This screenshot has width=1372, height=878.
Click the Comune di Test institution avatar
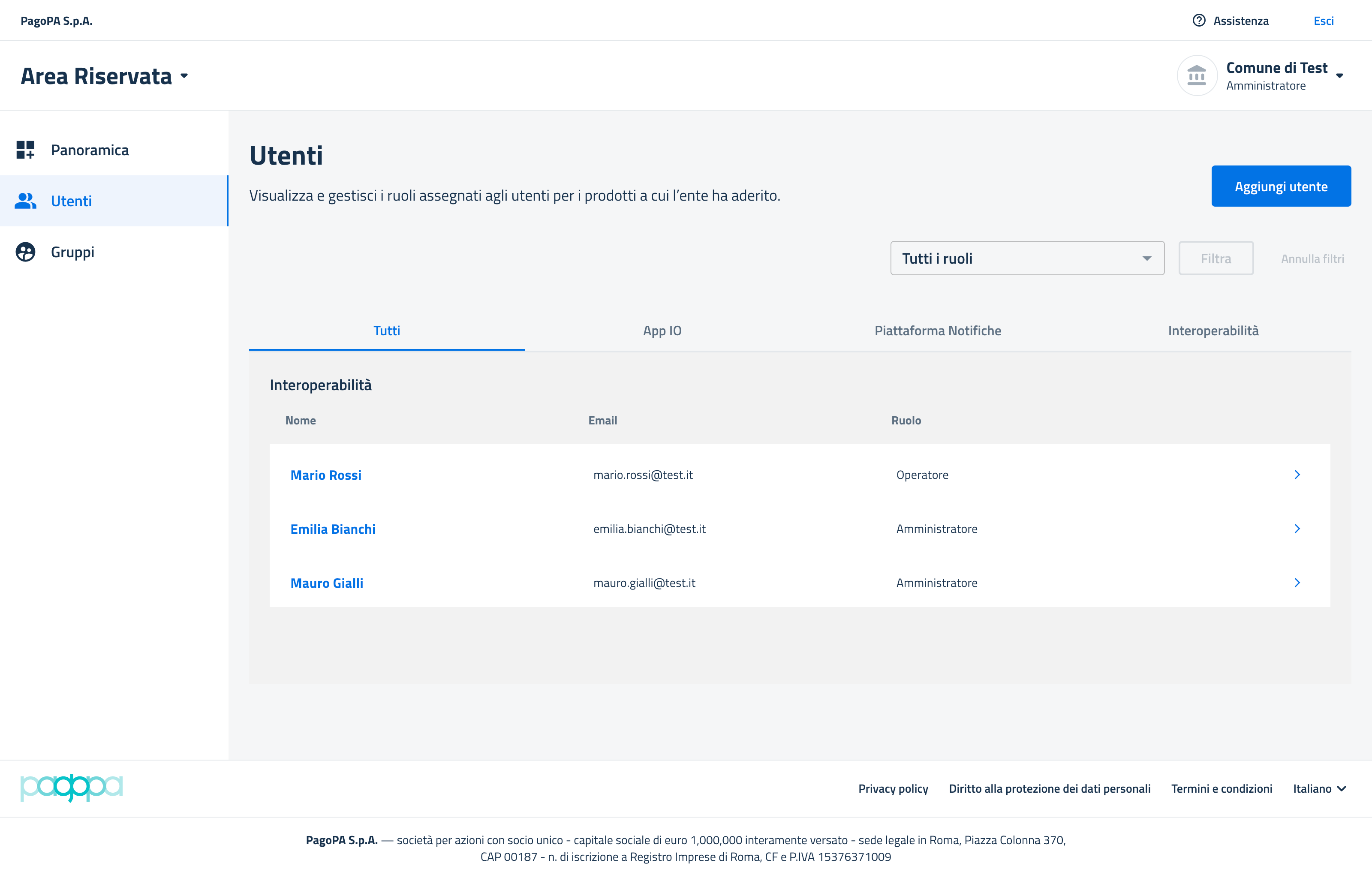pos(1197,75)
